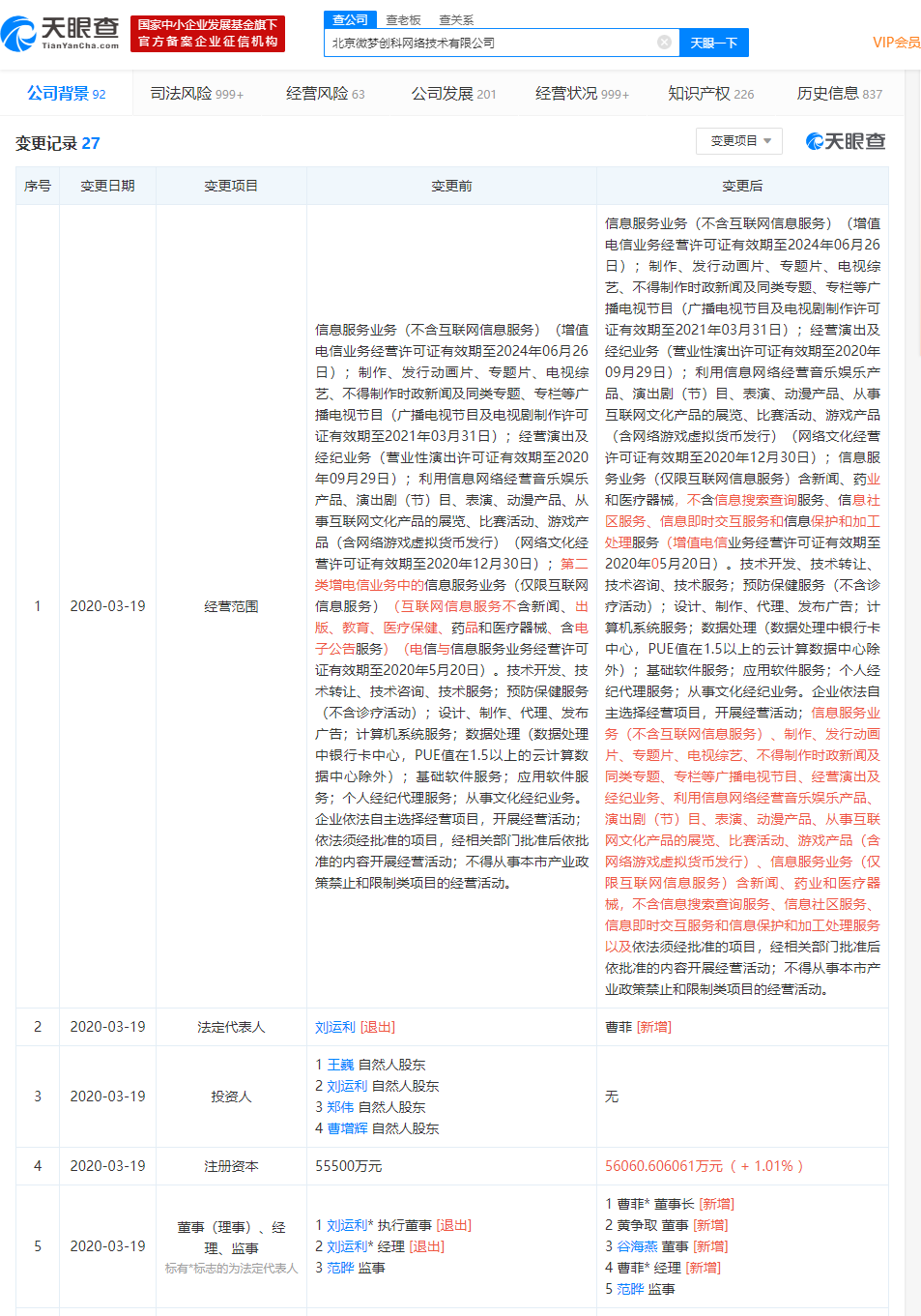Clear search box using the × icon
This screenshot has height=1316, width=921.
[663, 42]
